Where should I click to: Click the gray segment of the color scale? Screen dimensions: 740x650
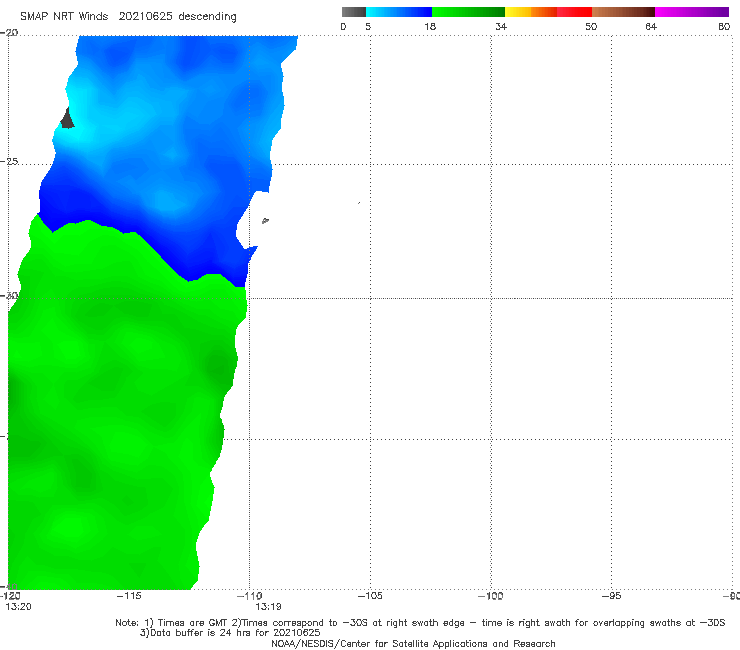[354, 12]
